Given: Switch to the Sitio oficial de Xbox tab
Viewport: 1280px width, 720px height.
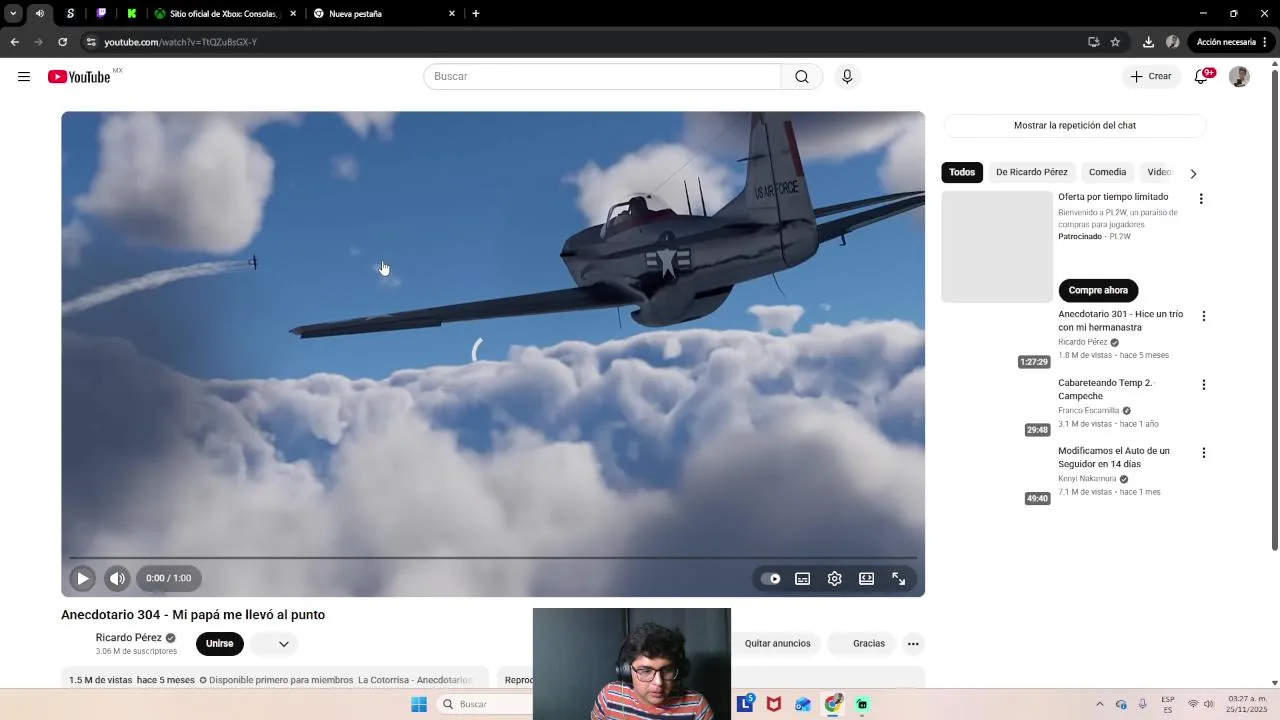Looking at the screenshot, I should 223,14.
